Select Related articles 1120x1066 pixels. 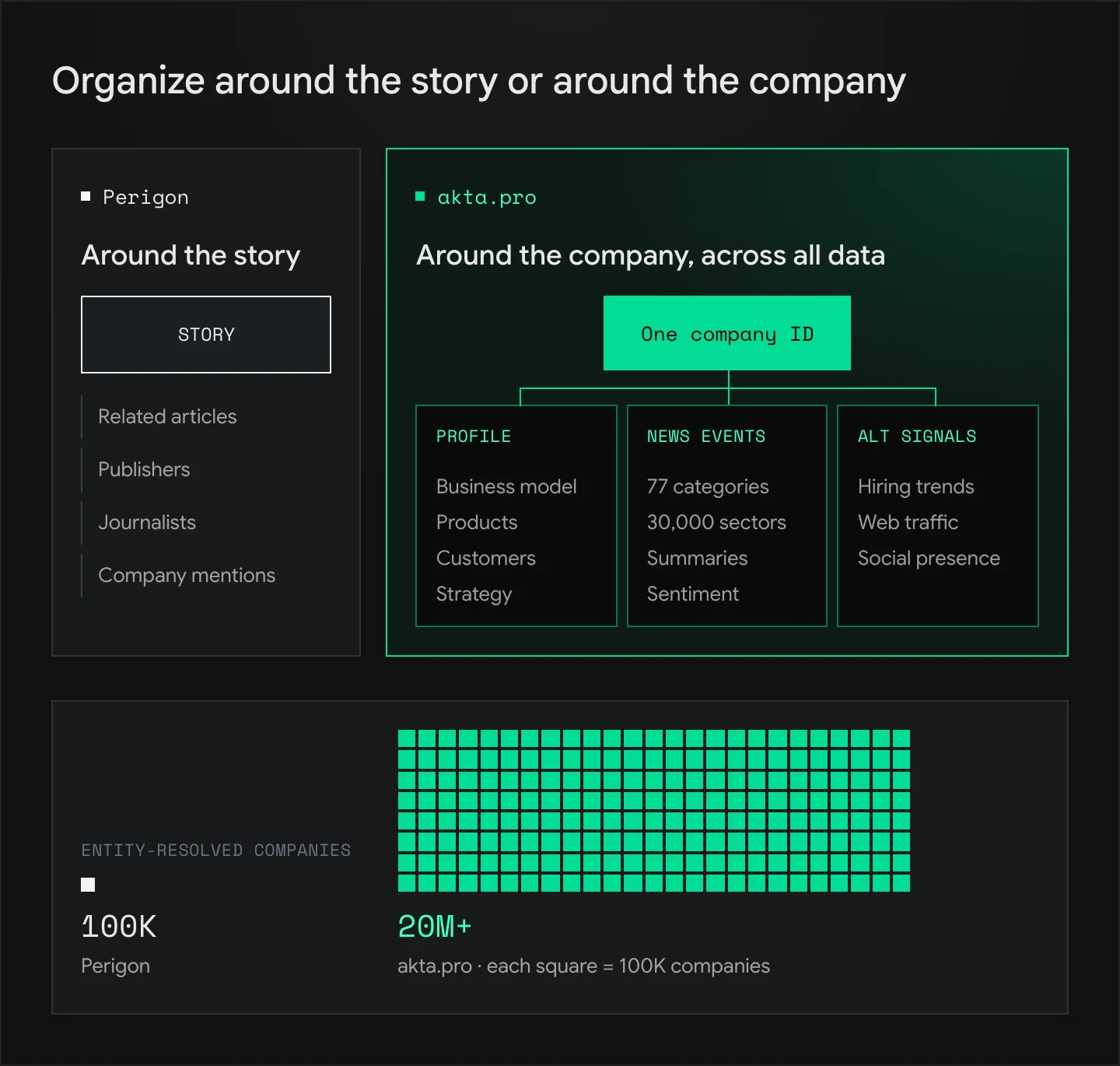click(x=167, y=416)
